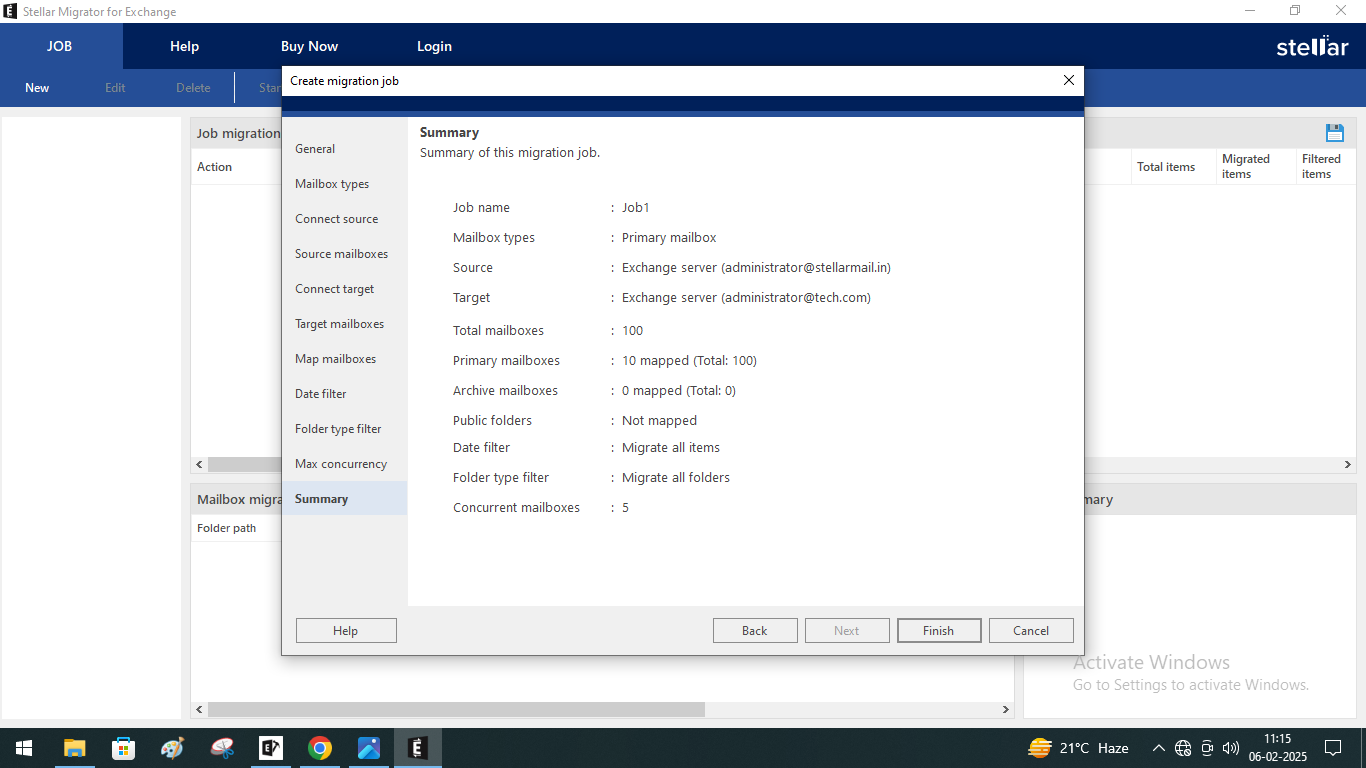Go to the Mailbox types step
Image resolution: width=1366 pixels, height=768 pixels.
pos(332,184)
